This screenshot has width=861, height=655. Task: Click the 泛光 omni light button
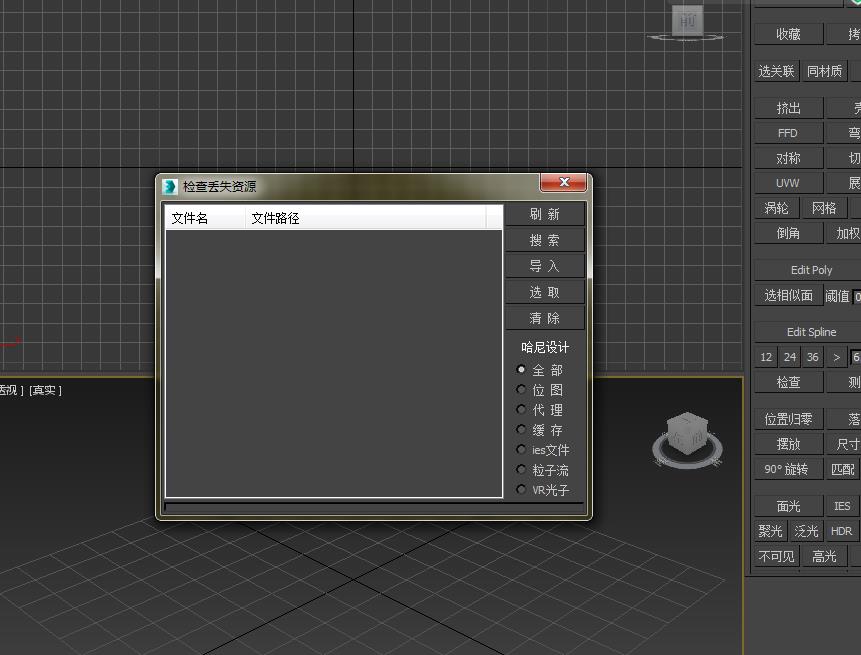806,531
